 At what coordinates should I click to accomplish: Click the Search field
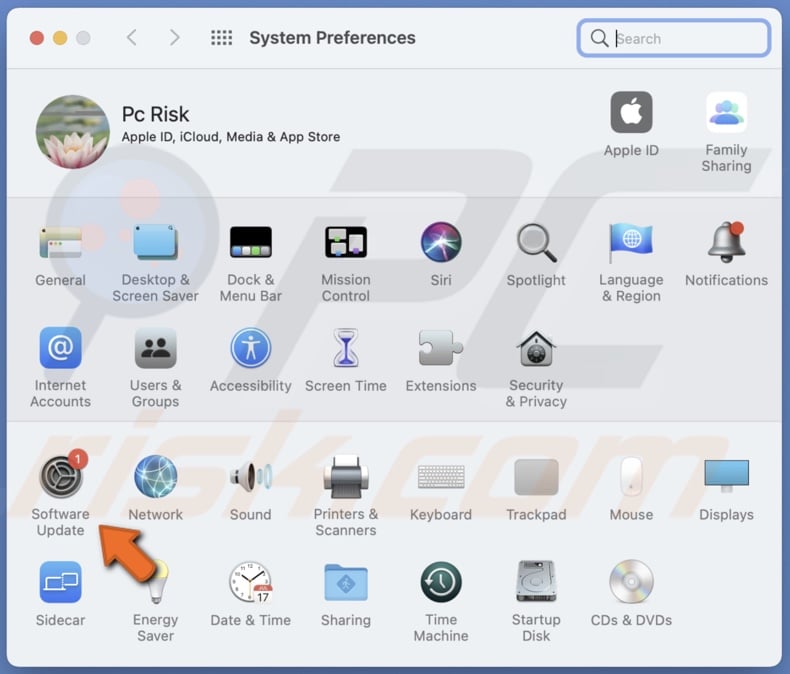(x=674, y=38)
